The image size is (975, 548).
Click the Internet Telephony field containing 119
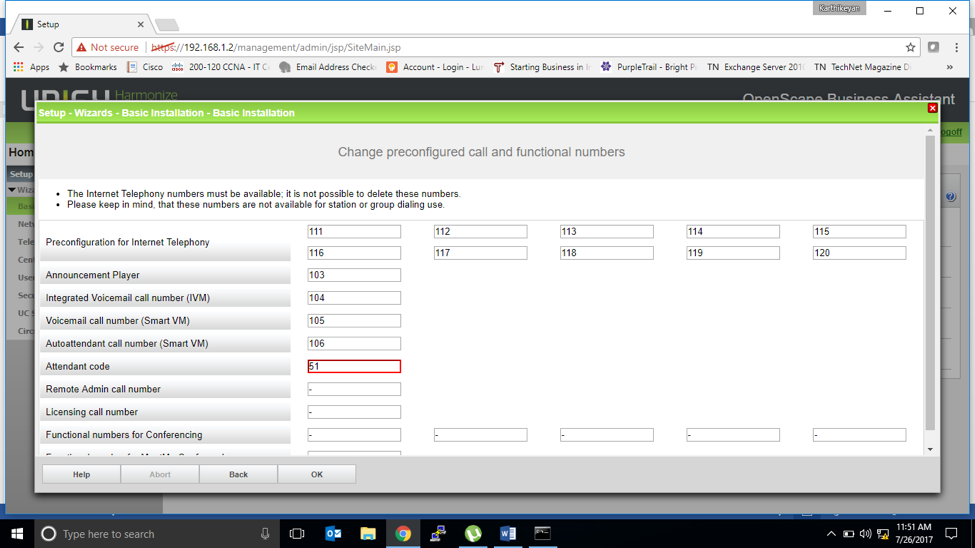(x=732, y=253)
